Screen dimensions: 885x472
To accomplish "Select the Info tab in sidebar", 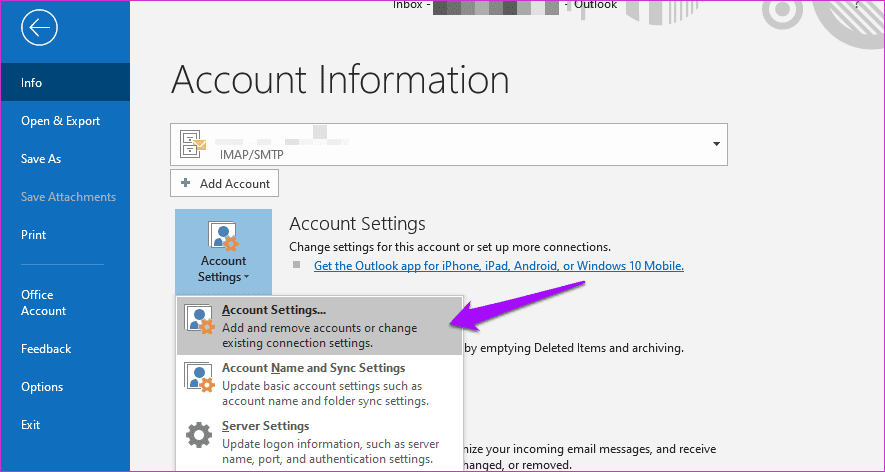I will [x=32, y=83].
